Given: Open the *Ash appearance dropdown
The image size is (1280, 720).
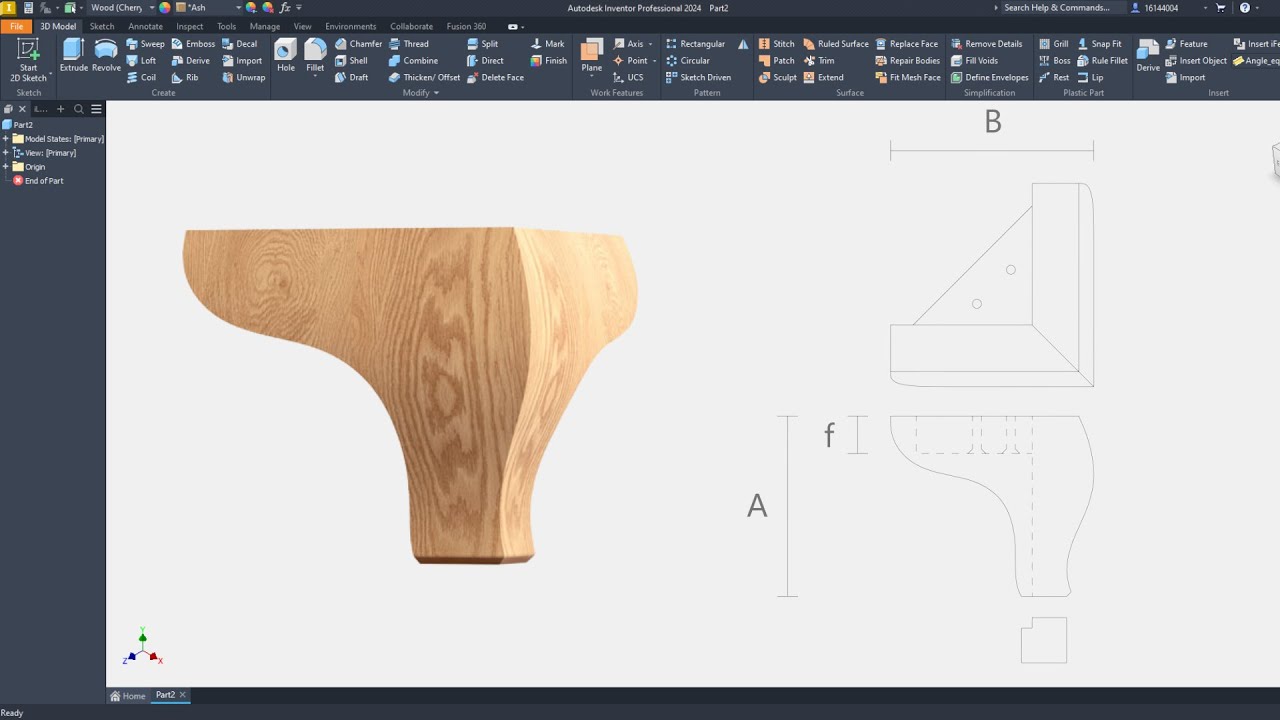Looking at the screenshot, I should [x=238, y=8].
